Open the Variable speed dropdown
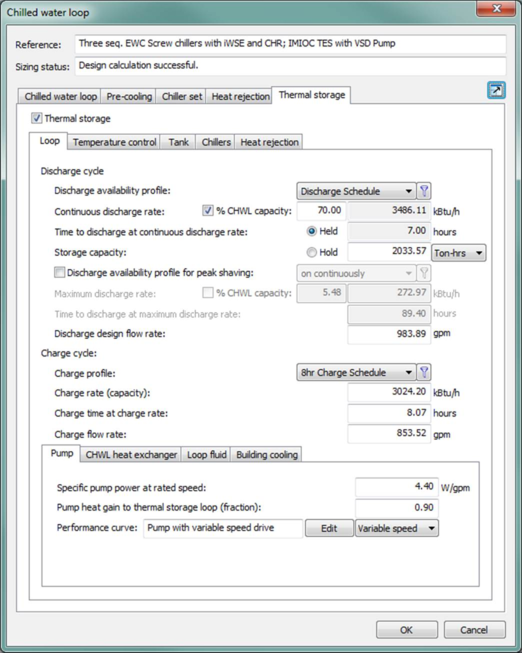This screenshot has width=522, height=653. [x=397, y=528]
